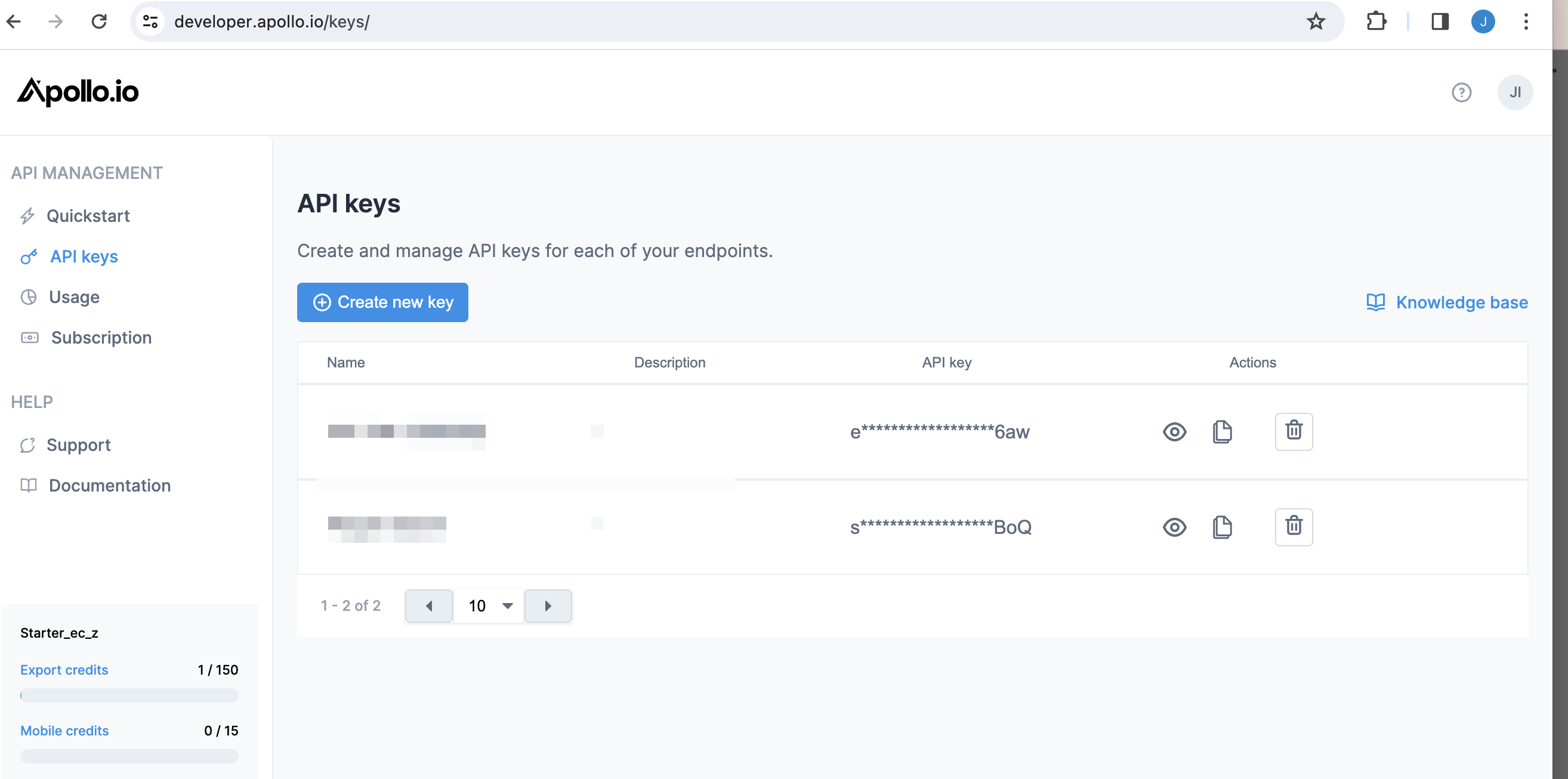The width and height of the screenshot is (1568, 779).
Task: Go to the previous page of keys
Action: coord(428,605)
